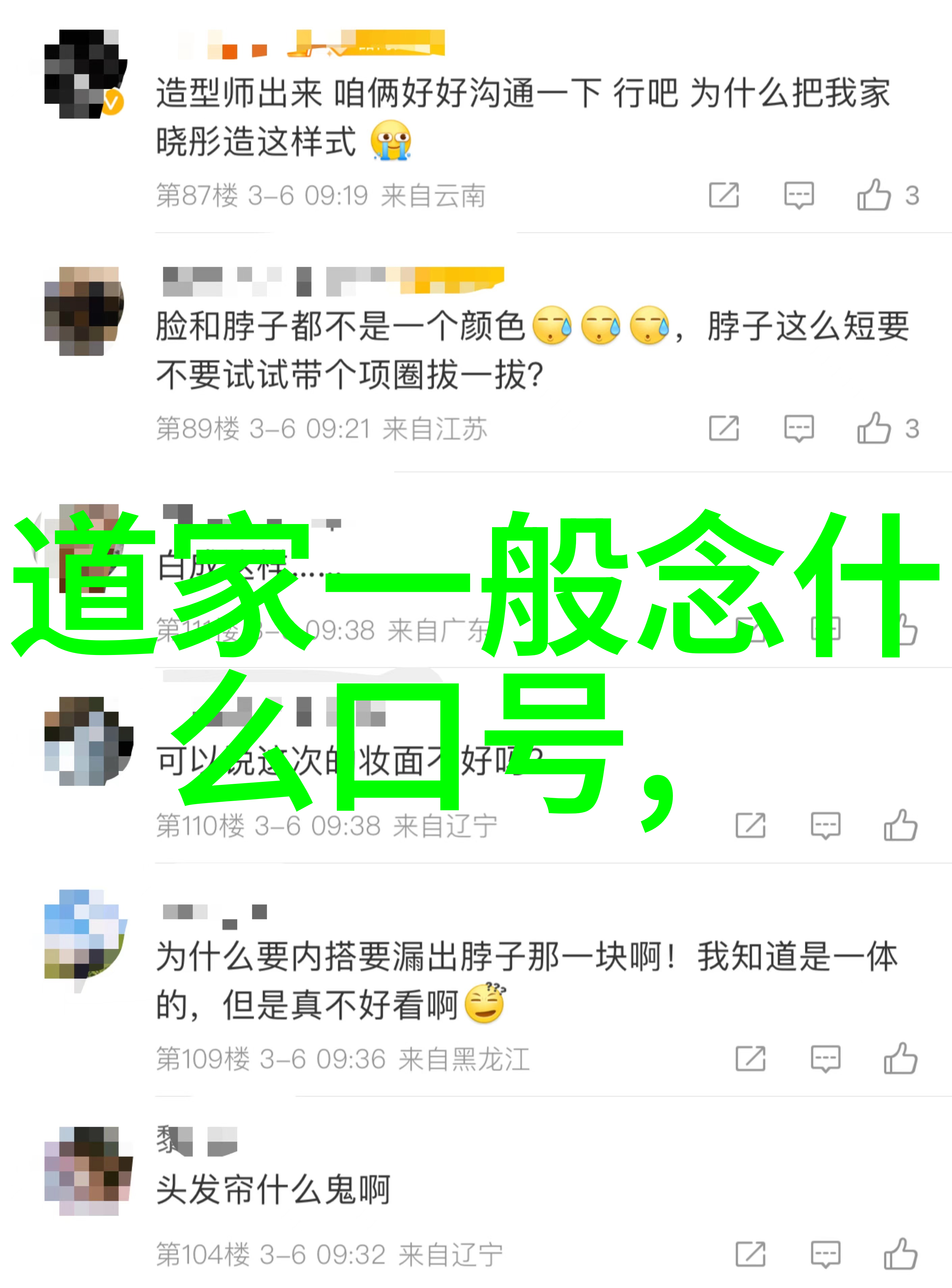Open comment text 造型师出来 咱俩好好沟通一下
The width and height of the screenshot is (952, 1288).
(x=523, y=117)
